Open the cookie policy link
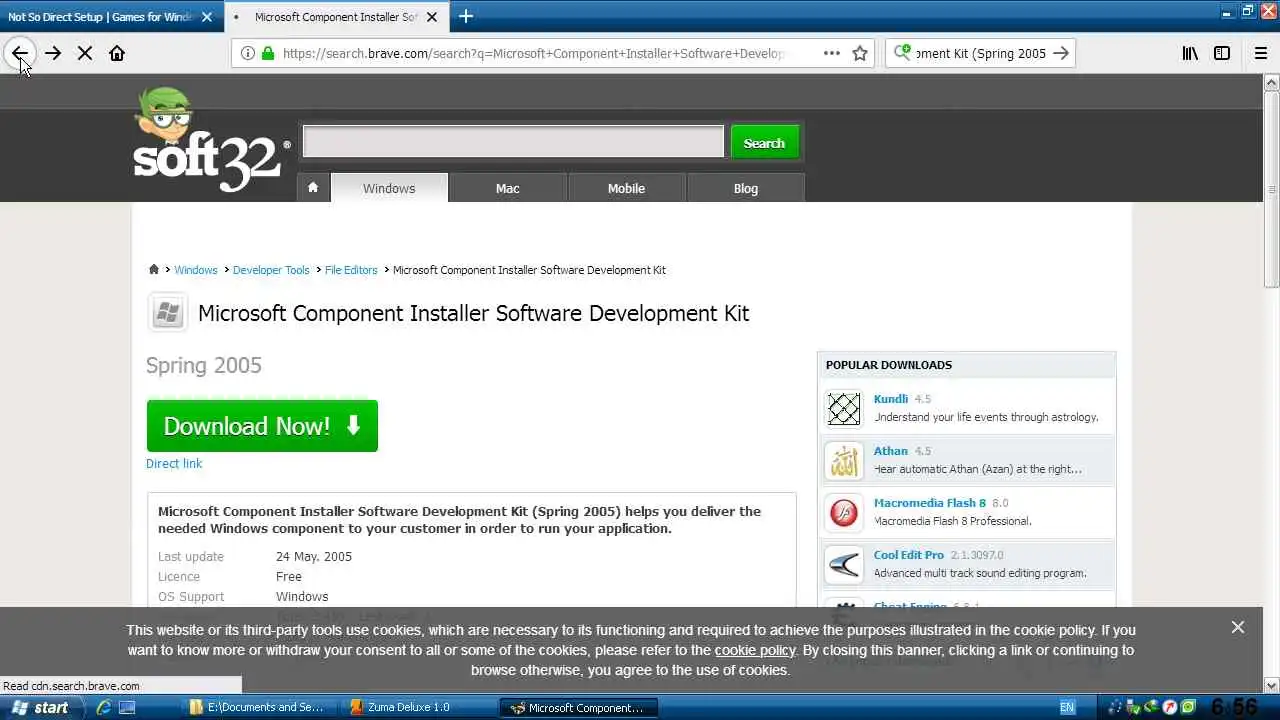 tap(755, 650)
